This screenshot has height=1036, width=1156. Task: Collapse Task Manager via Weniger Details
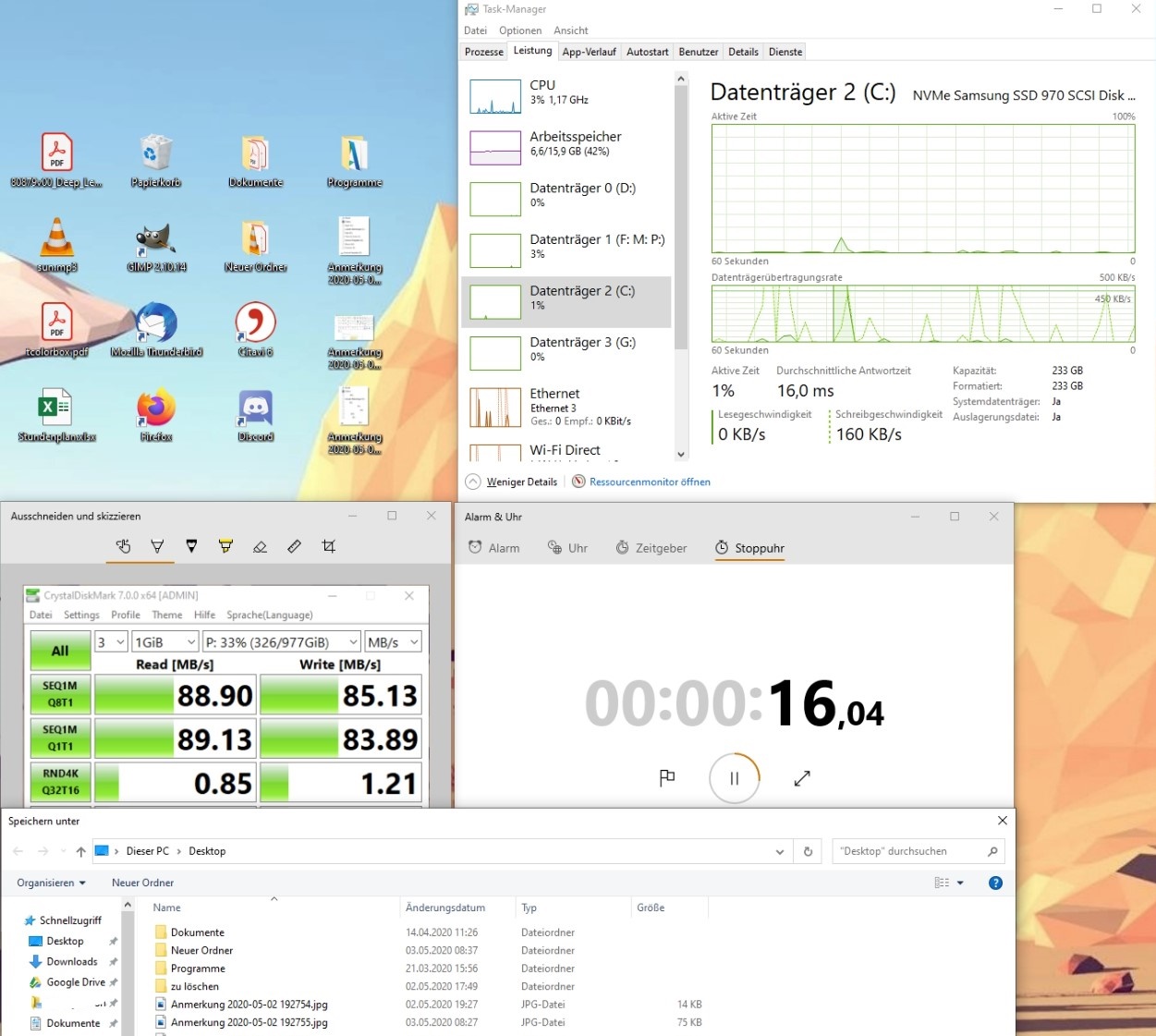pyautogui.click(x=512, y=481)
